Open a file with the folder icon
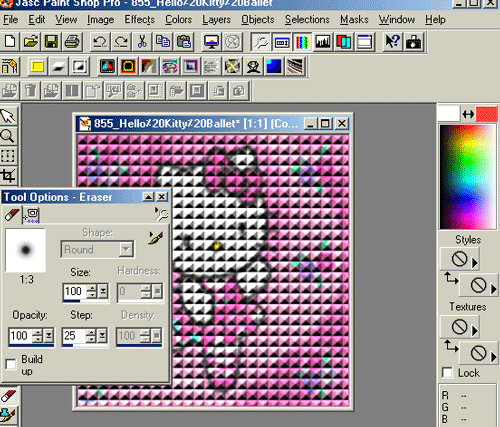The width and height of the screenshot is (500, 427). 31,42
